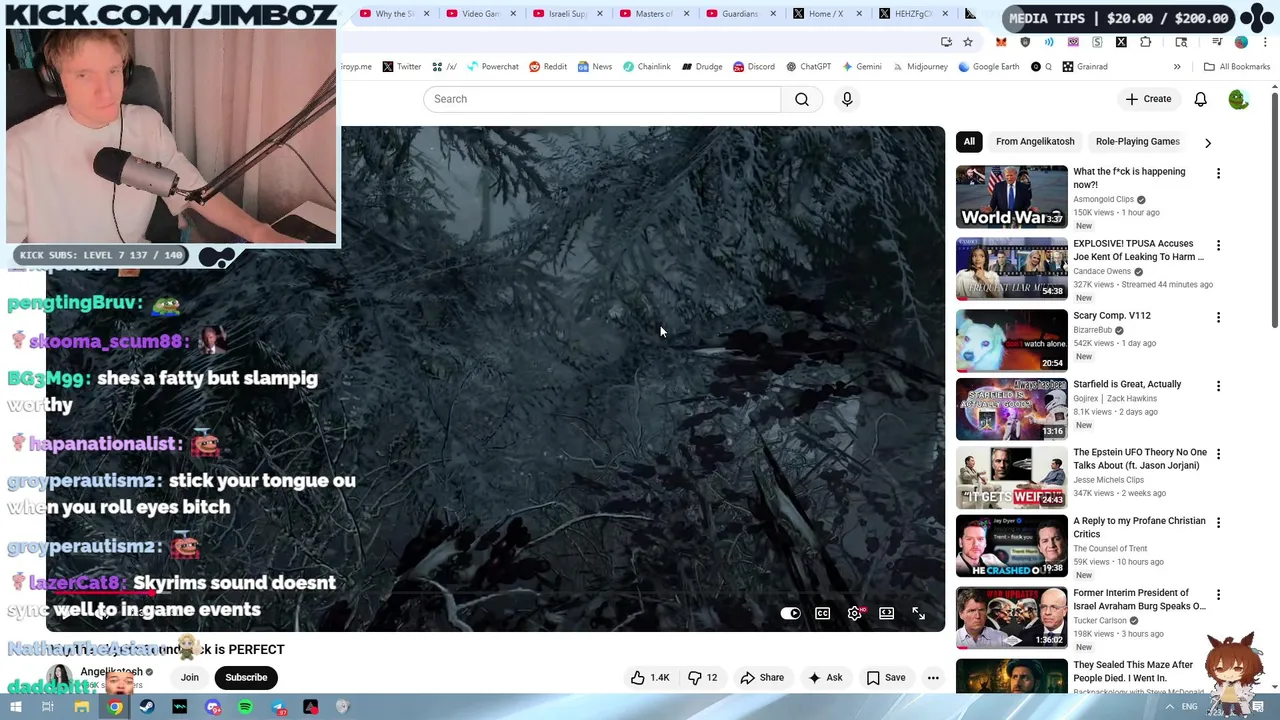This screenshot has height=720, width=1280.
Task: Open File Explorer from the taskbar
Action: [x=82, y=707]
